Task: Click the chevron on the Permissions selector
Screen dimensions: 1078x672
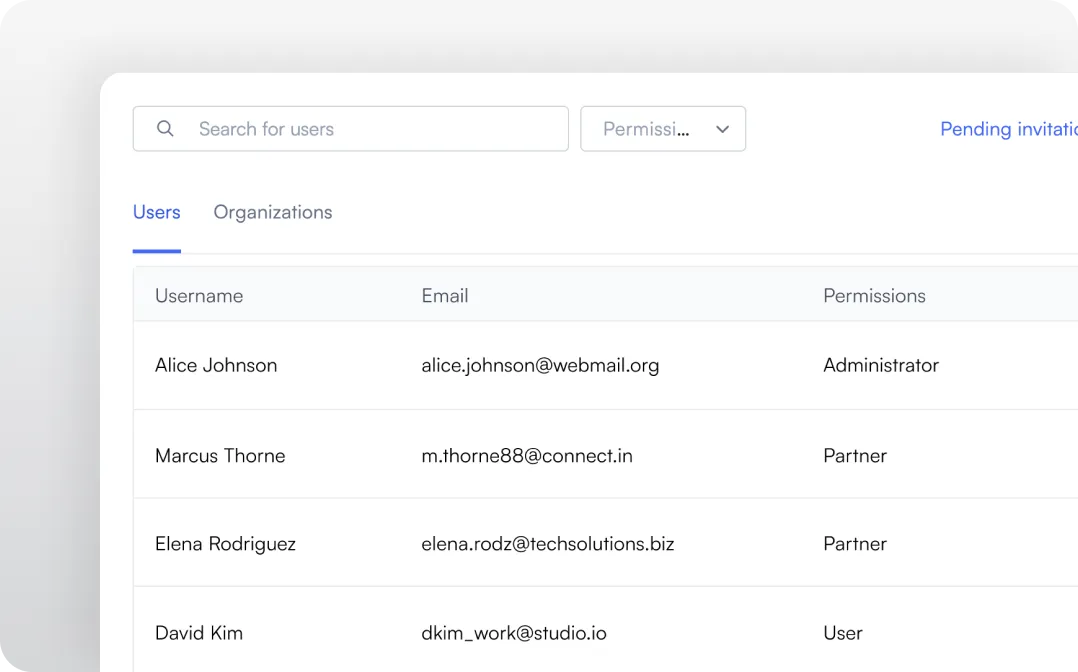Action: coord(722,128)
